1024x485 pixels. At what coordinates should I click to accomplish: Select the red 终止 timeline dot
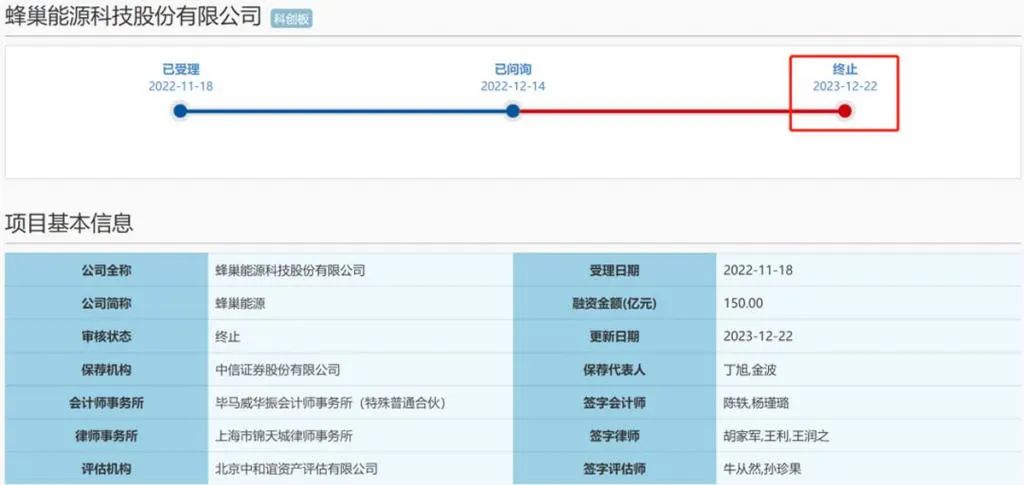point(845,111)
